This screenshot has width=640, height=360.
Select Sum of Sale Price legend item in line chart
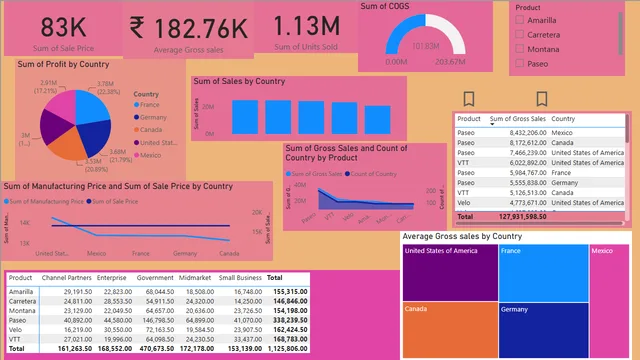(112, 202)
